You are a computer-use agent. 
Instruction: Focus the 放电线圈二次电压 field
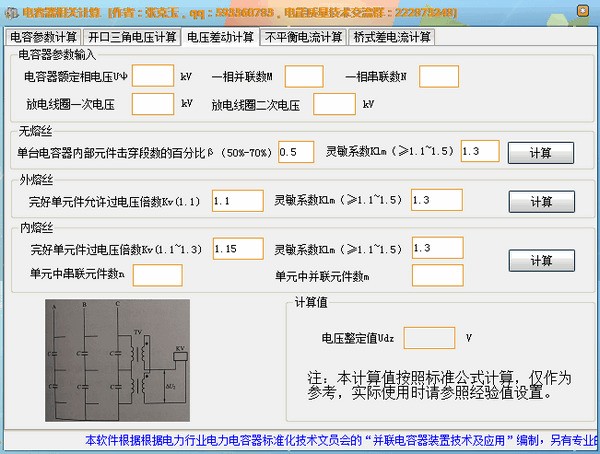coord(334,104)
